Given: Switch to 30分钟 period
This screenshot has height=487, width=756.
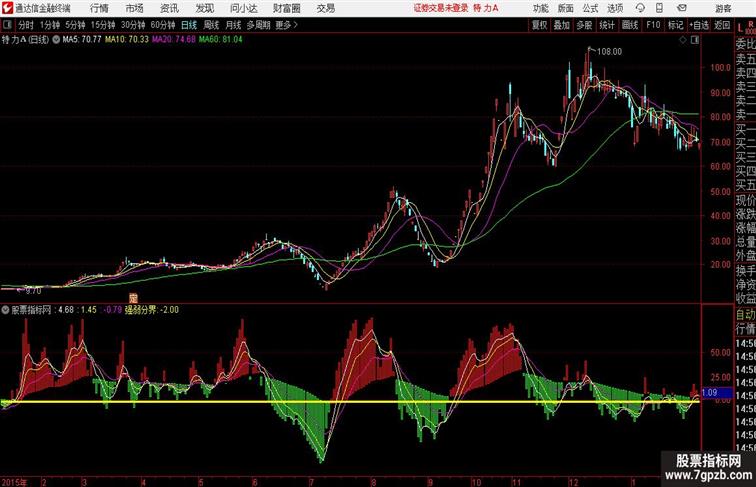Looking at the screenshot, I should [x=133, y=25].
